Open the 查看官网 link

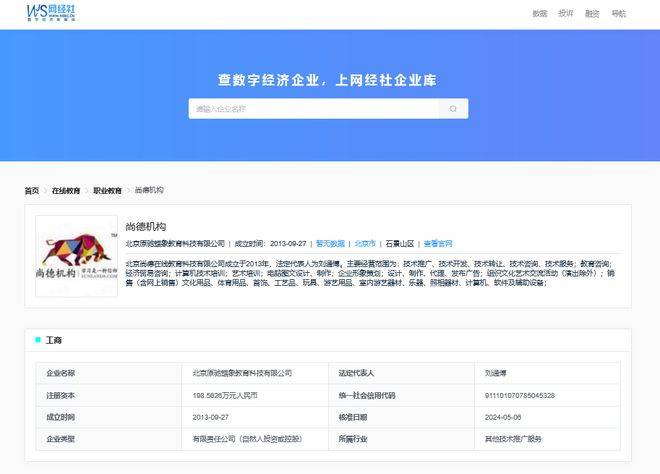point(438,244)
